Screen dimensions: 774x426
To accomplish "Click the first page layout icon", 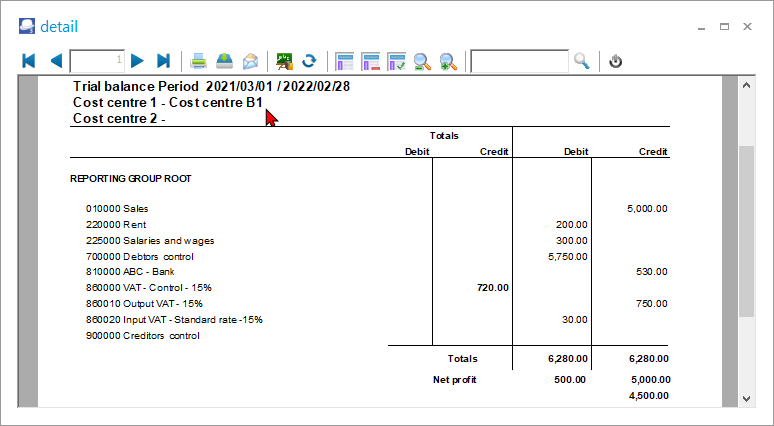I will click(345, 61).
